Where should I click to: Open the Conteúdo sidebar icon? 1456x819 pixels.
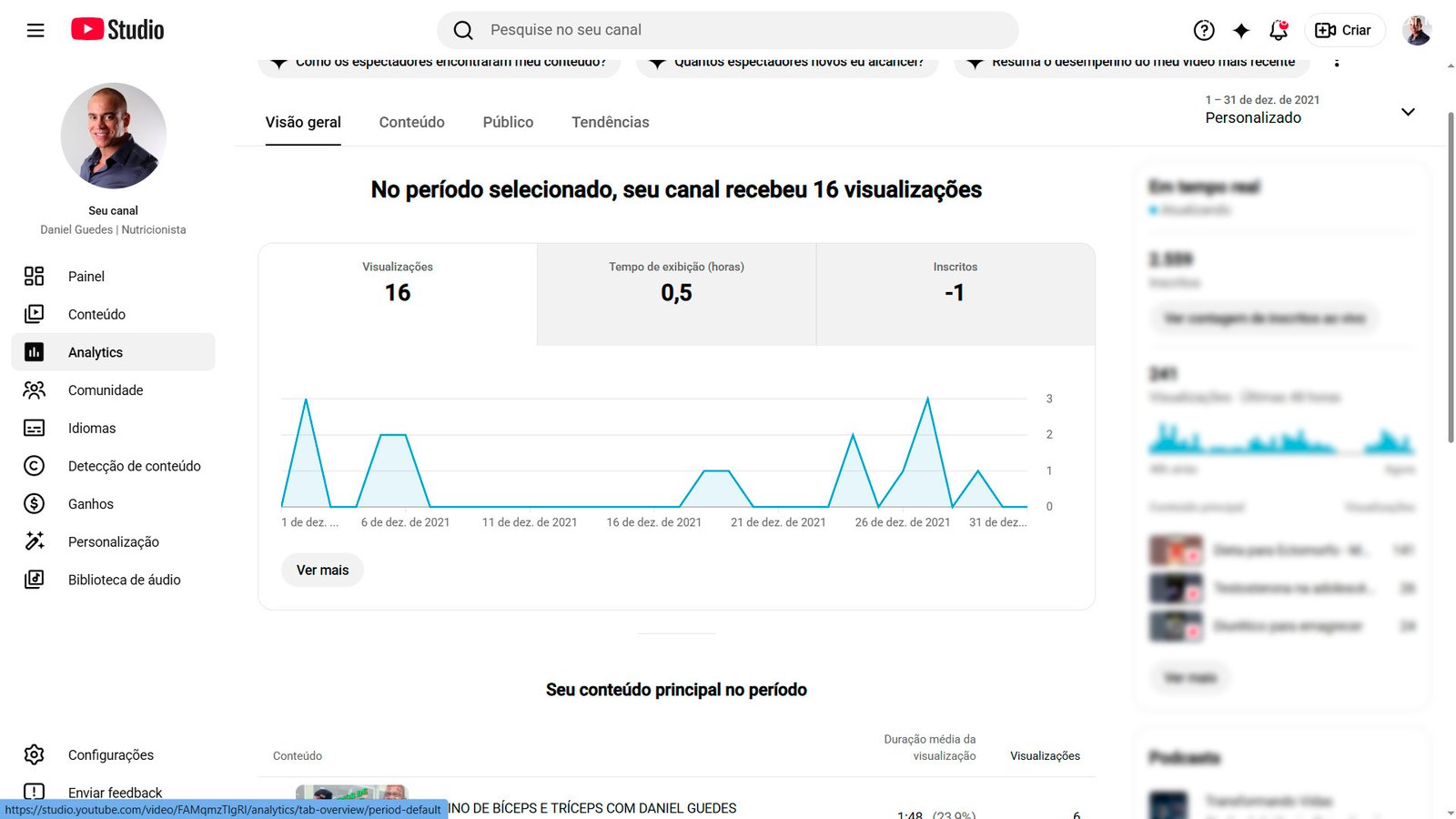34,314
